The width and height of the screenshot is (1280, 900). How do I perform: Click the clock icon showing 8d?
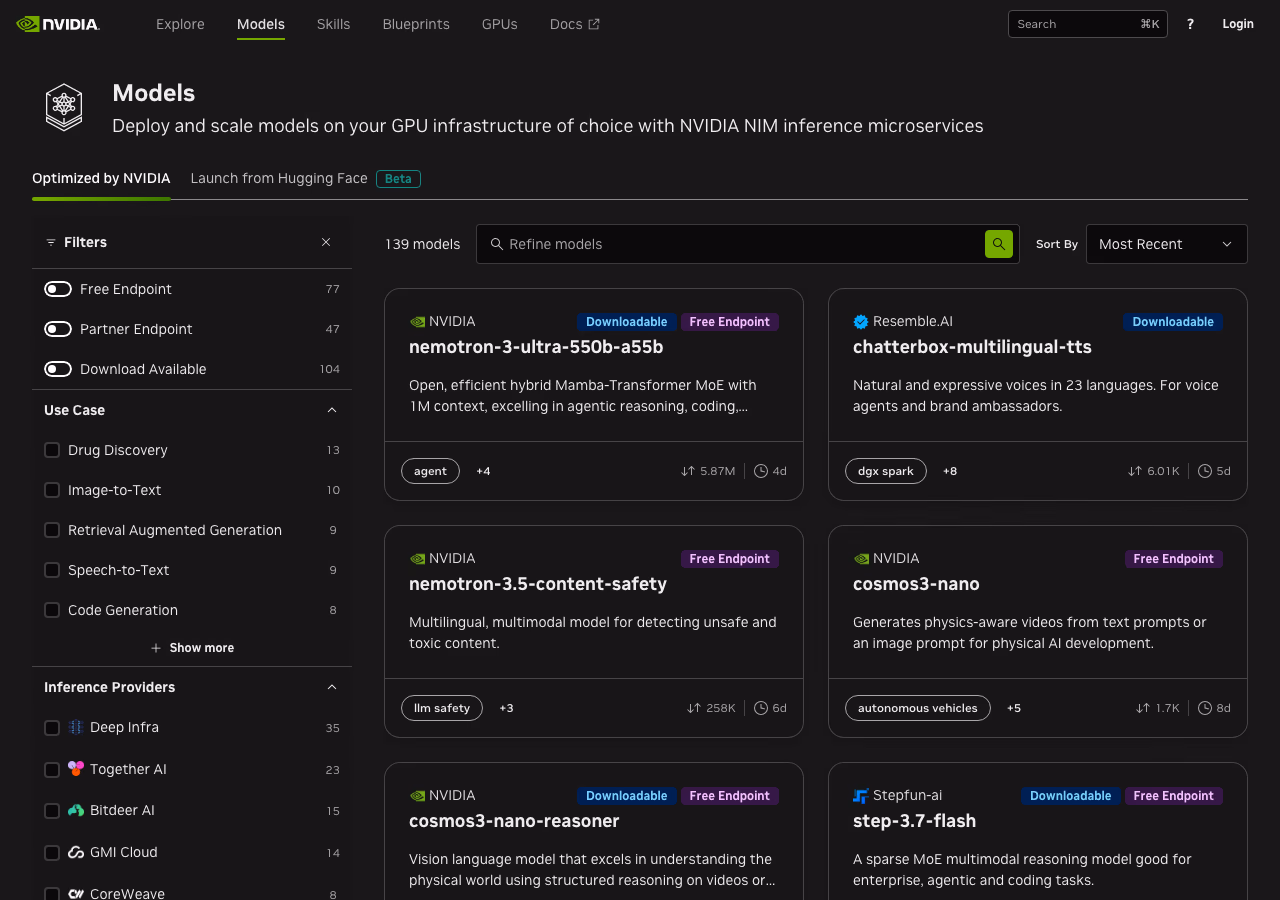click(1205, 708)
